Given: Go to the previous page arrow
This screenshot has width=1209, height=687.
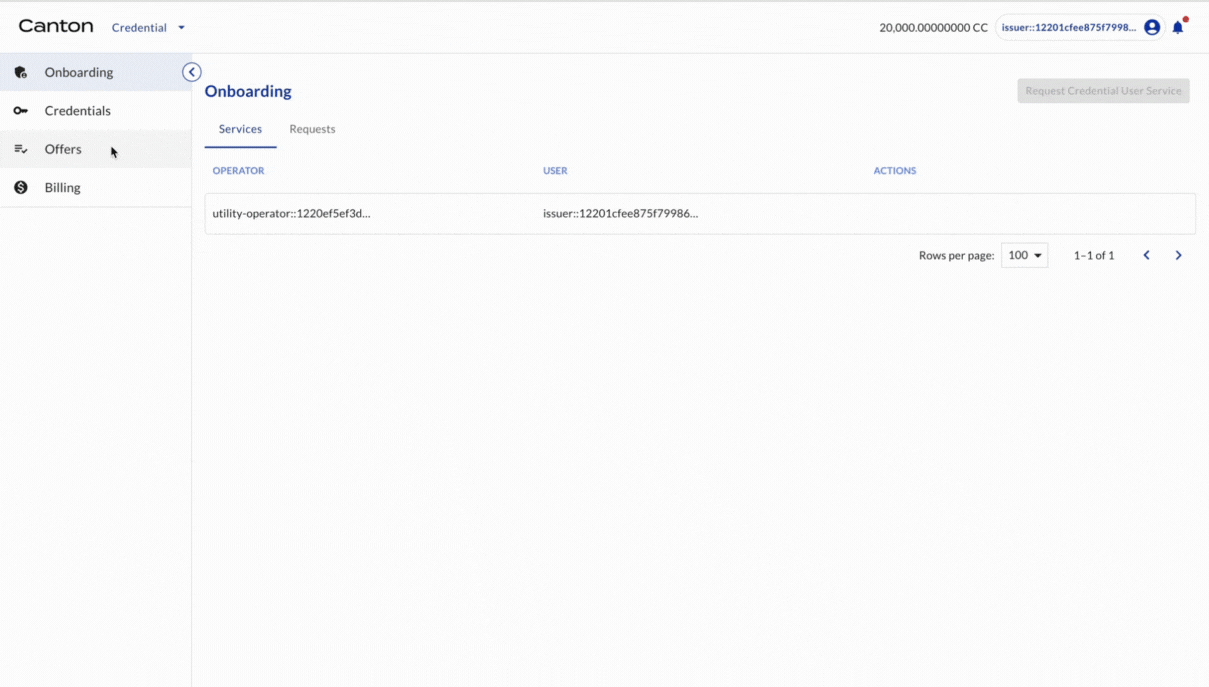Looking at the screenshot, I should [1147, 256].
